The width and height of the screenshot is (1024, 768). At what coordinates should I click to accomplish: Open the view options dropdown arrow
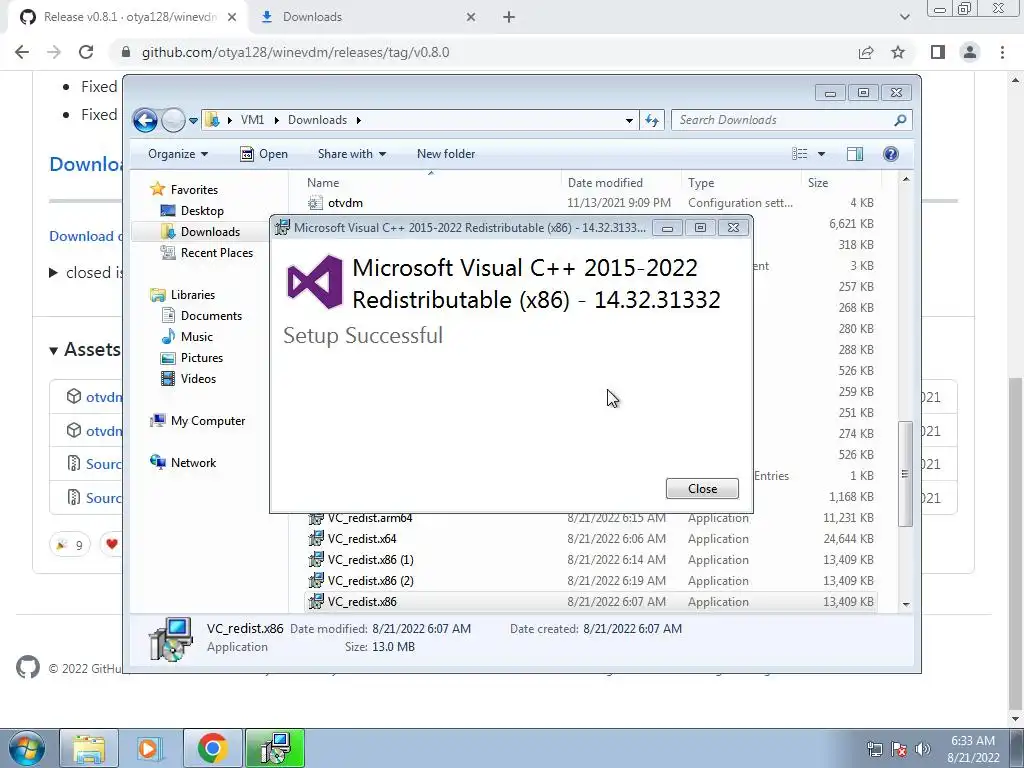pyautogui.click(x=822, y=154)
